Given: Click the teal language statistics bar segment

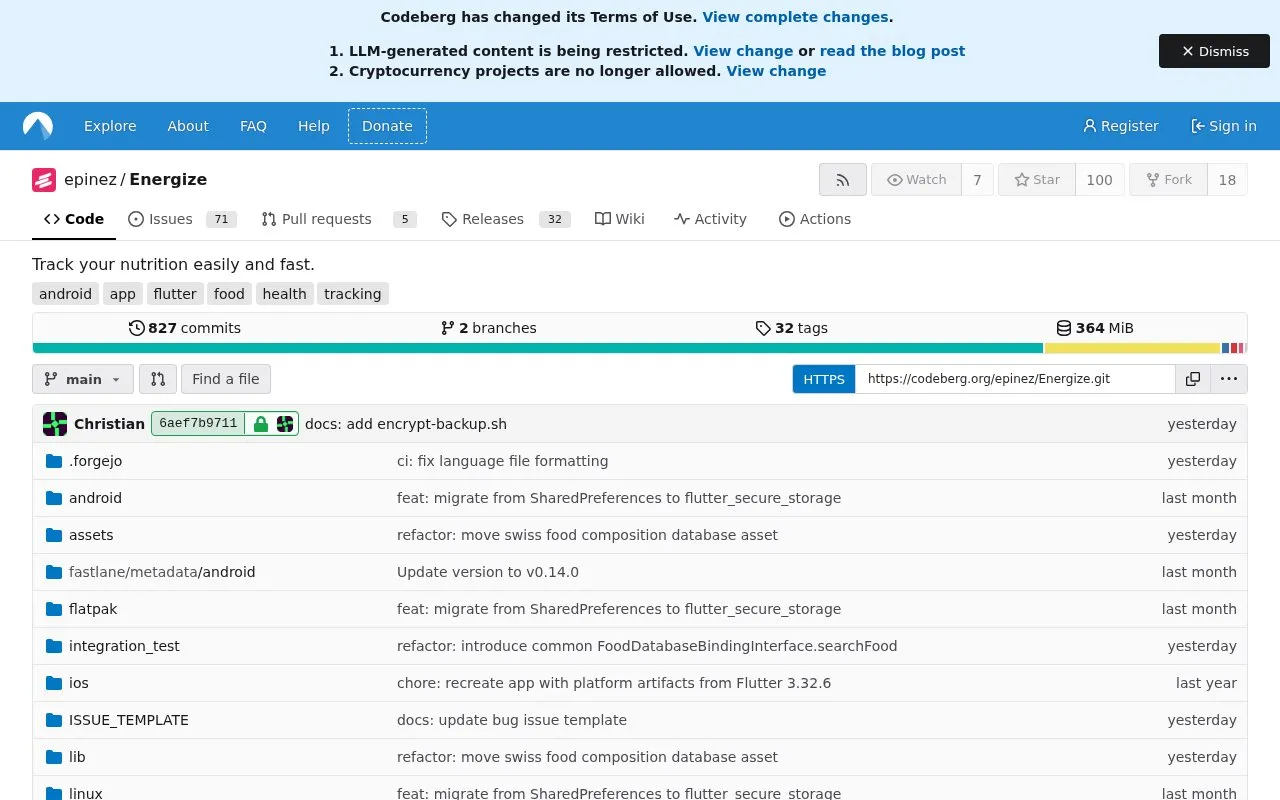Looking at the screenshot, I should (538, 348).
